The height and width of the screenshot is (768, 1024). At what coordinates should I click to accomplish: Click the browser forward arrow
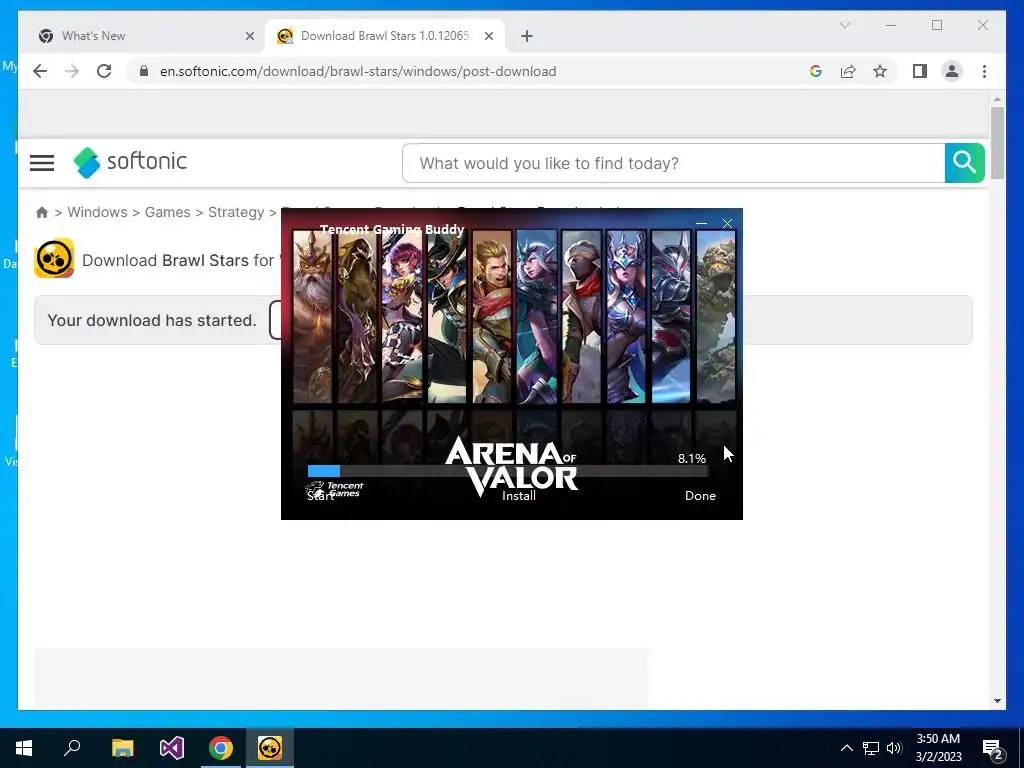72,71
